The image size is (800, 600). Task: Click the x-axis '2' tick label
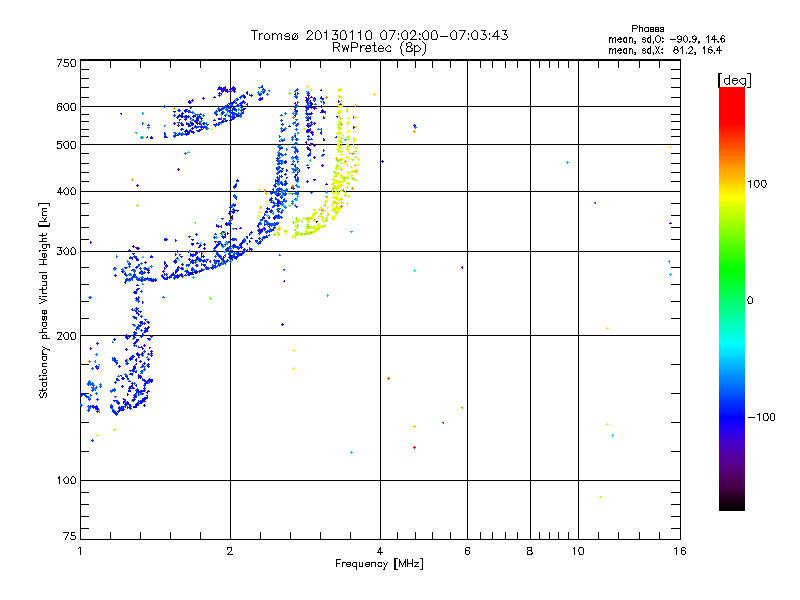230,551
